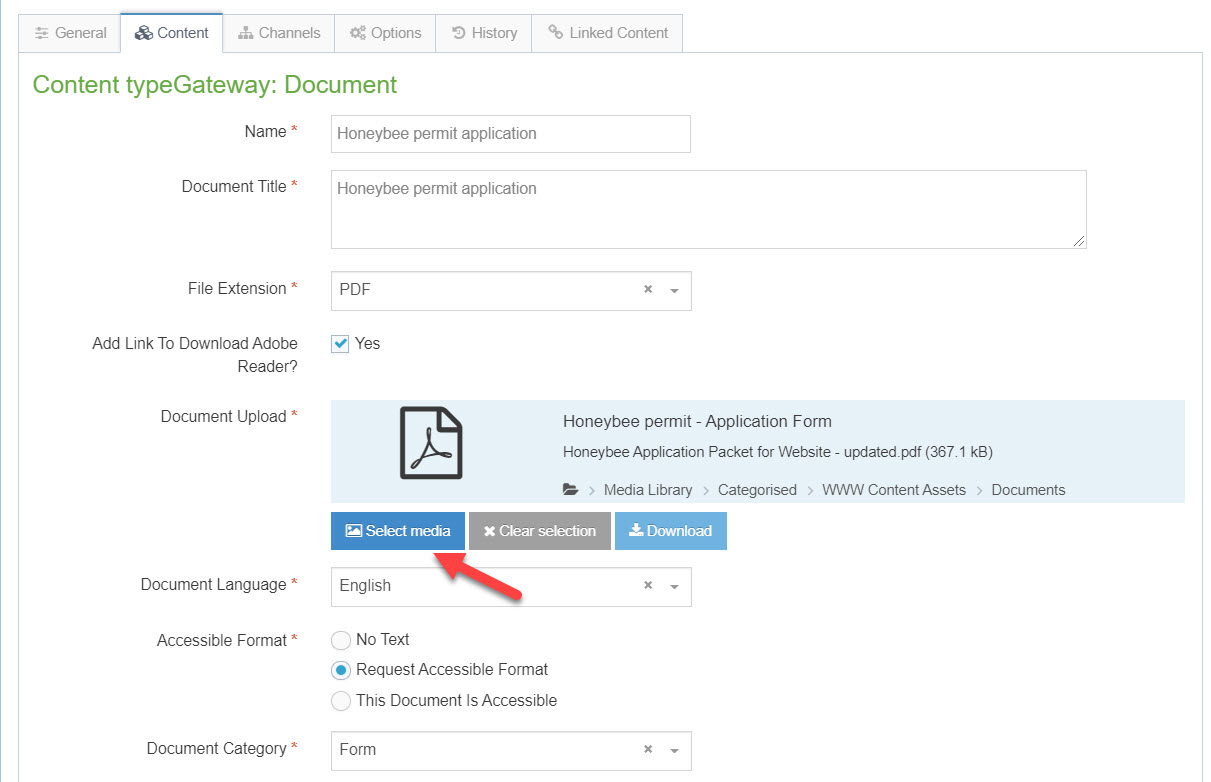Clear the Form category selection

pyautogui.click(x=648, y=749)
